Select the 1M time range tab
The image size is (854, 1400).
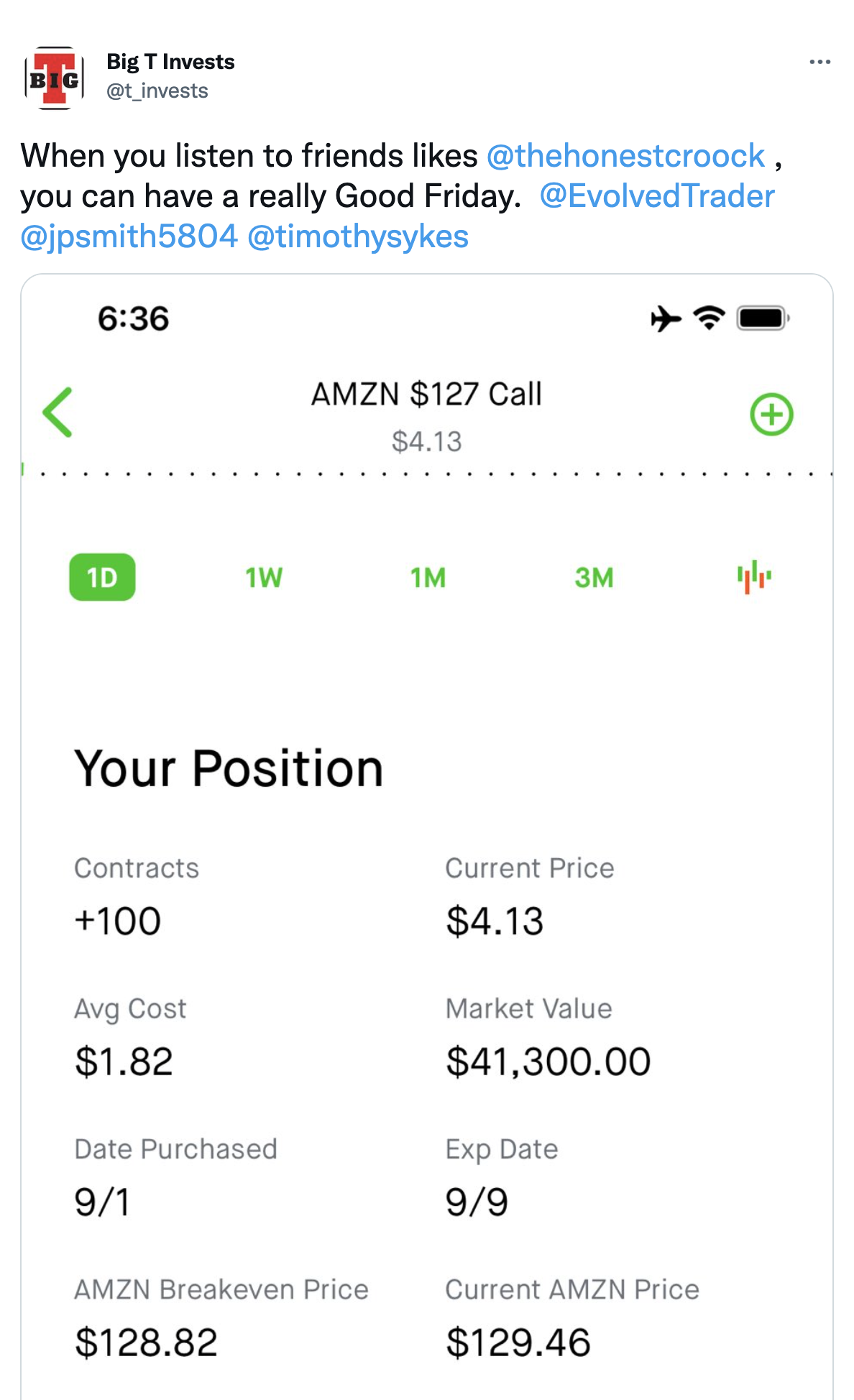coord(428,578)
